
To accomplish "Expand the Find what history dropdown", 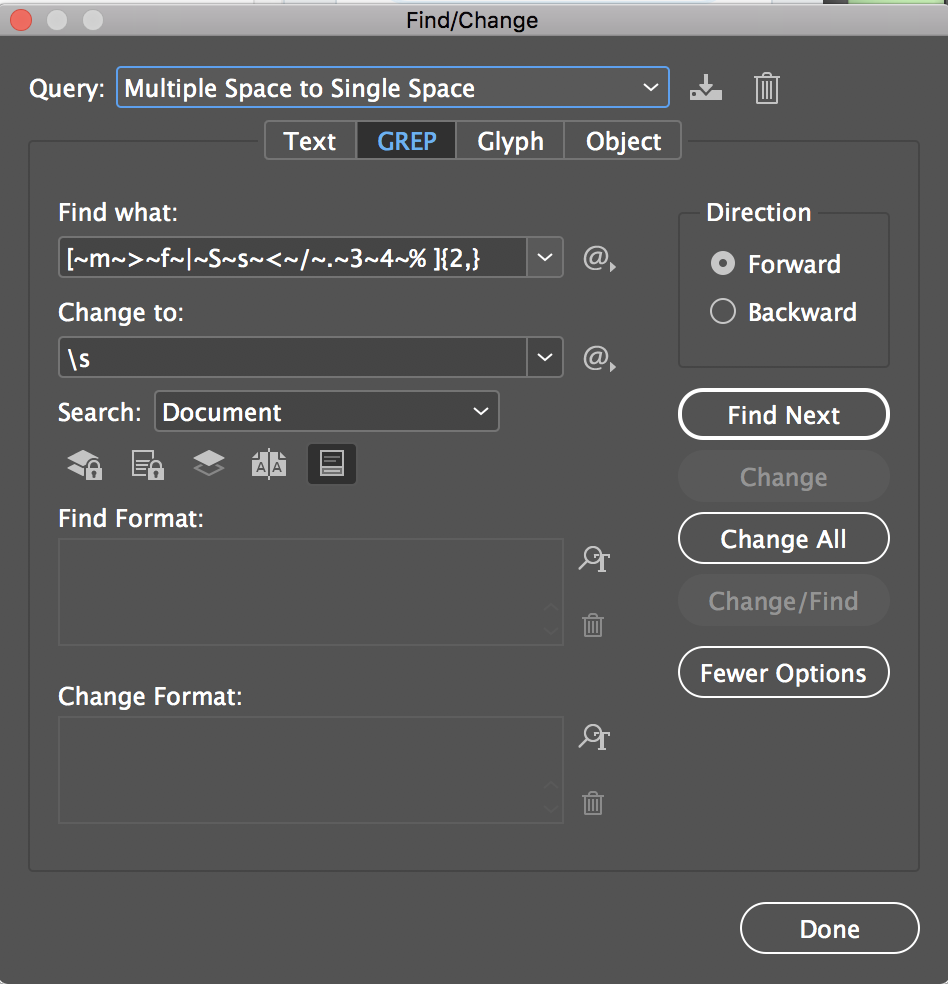I will [x=545, y=258].
